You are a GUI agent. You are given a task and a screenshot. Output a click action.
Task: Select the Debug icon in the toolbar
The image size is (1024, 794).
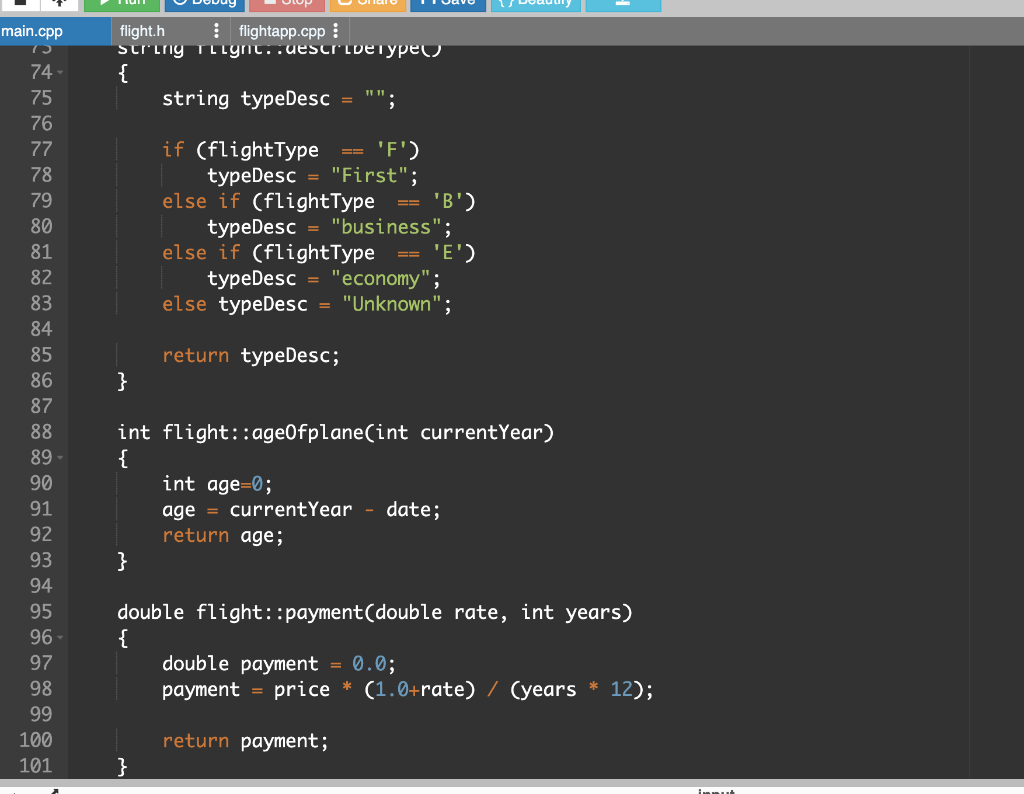click(180, 3)
